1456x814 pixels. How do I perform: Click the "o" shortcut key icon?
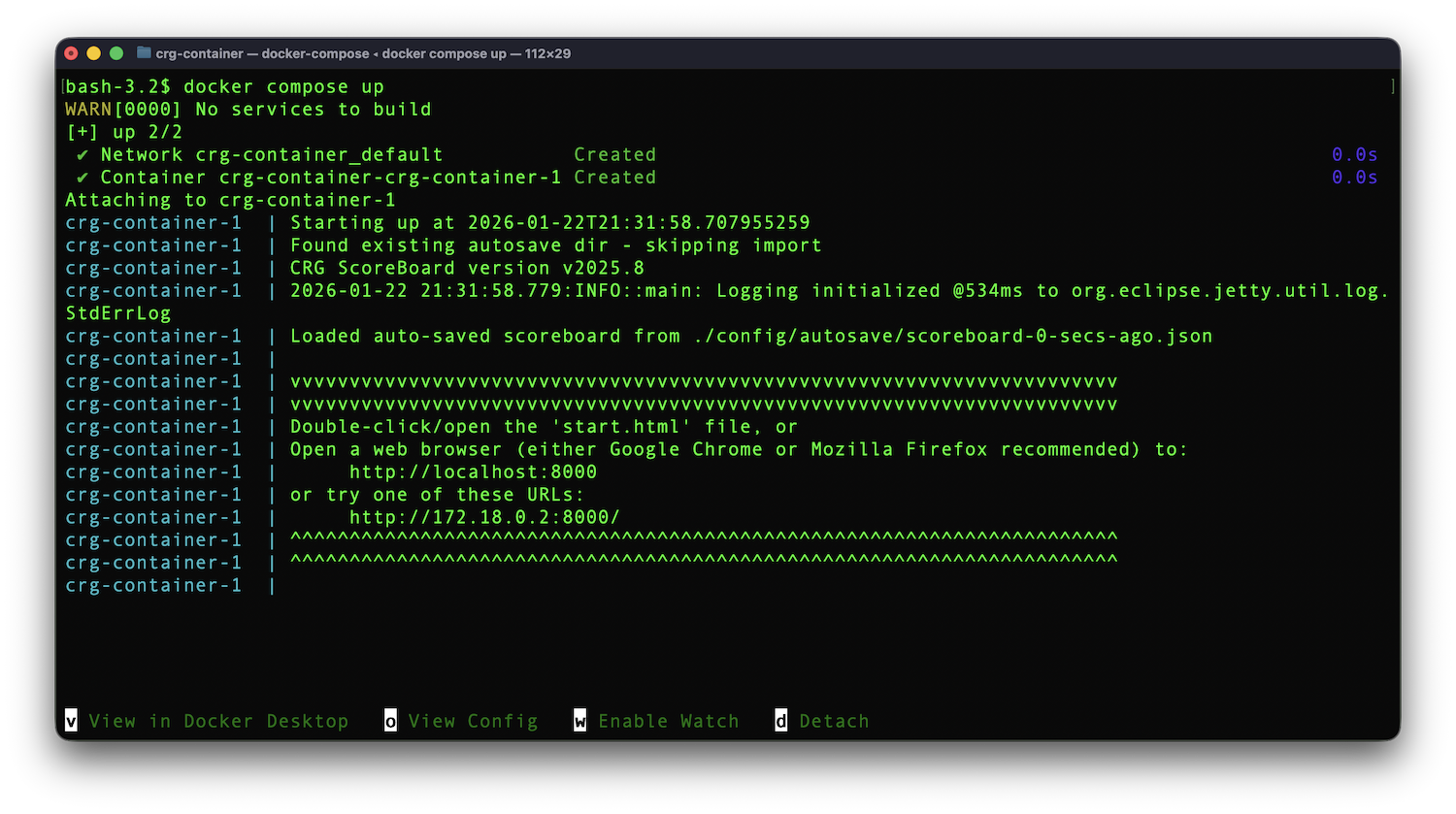tap(390, 720)
